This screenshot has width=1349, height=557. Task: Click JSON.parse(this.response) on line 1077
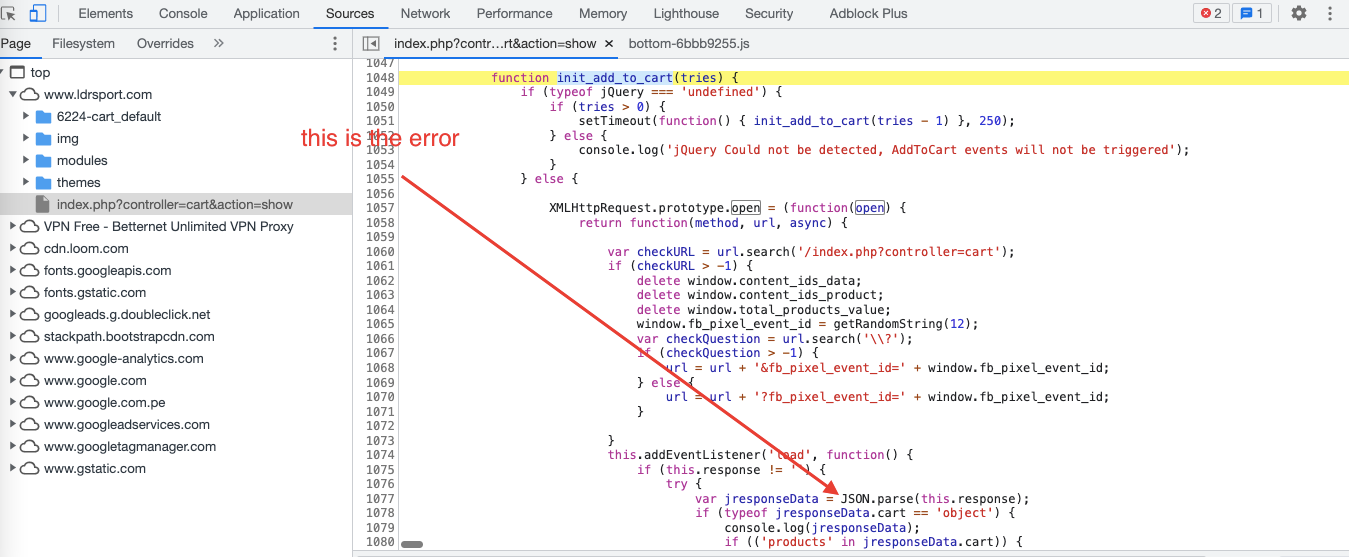pyautogui.click(x=934, y=498)
